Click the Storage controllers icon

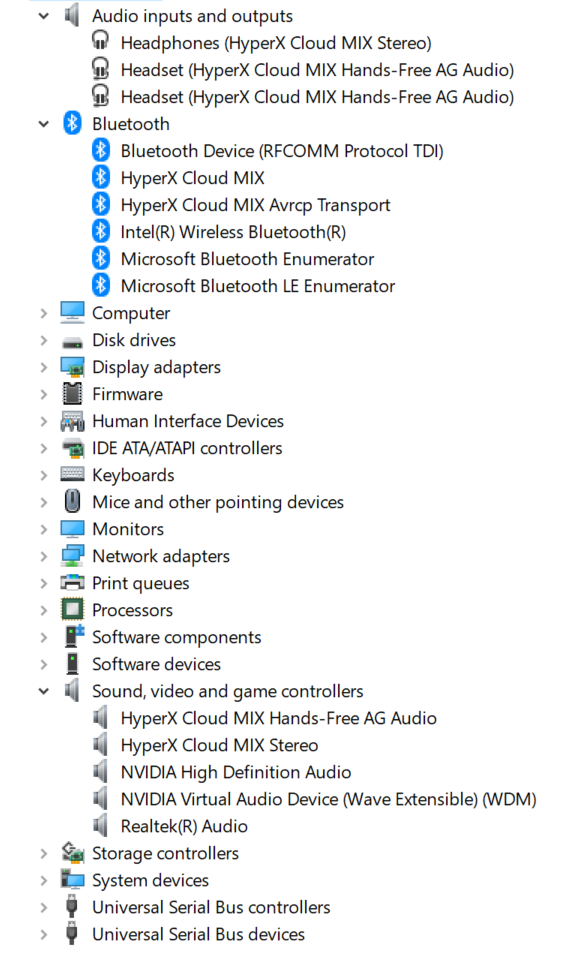(72, 853)
